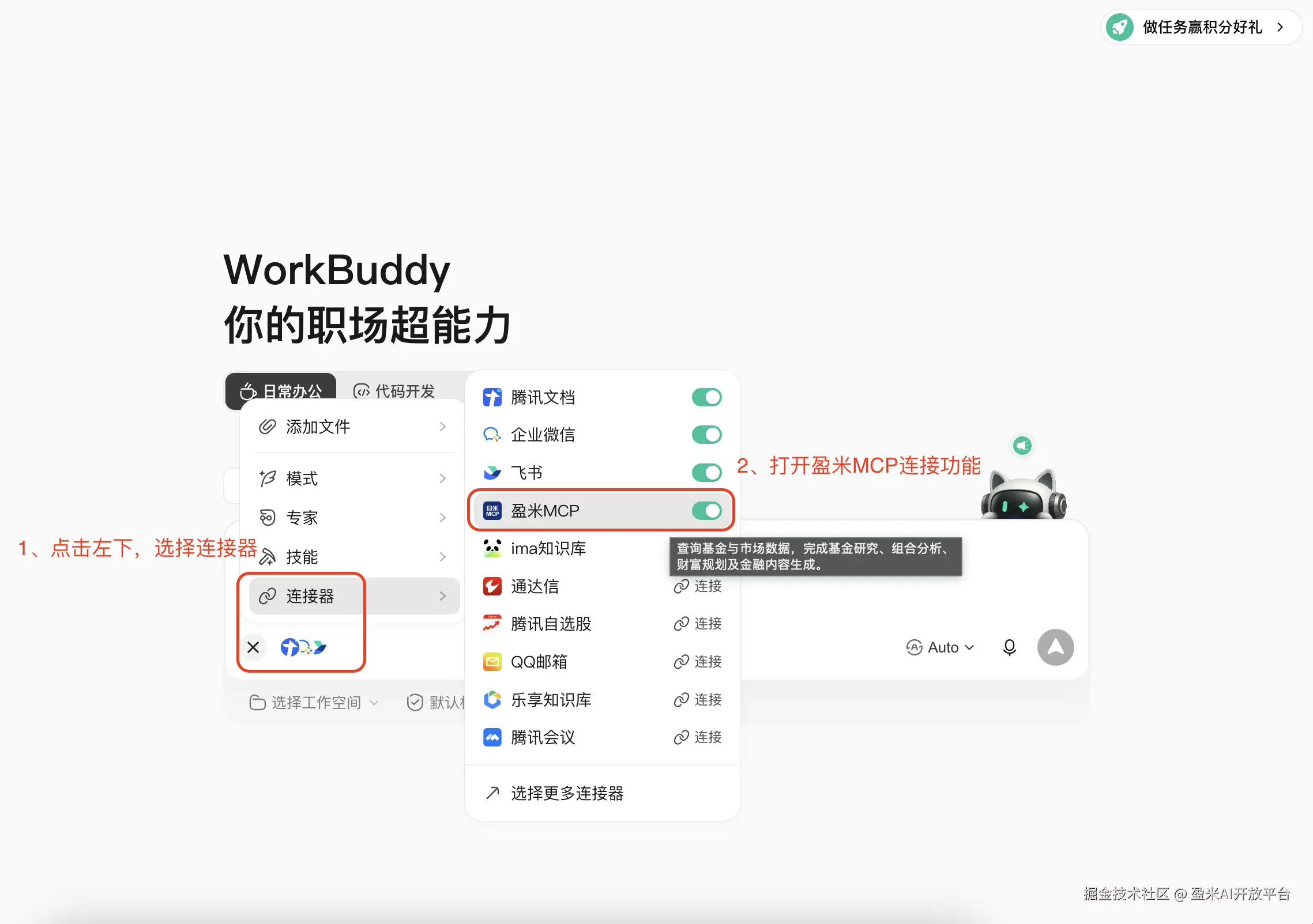Click the 乐享知识库 hexagon icon

(492, 700)
